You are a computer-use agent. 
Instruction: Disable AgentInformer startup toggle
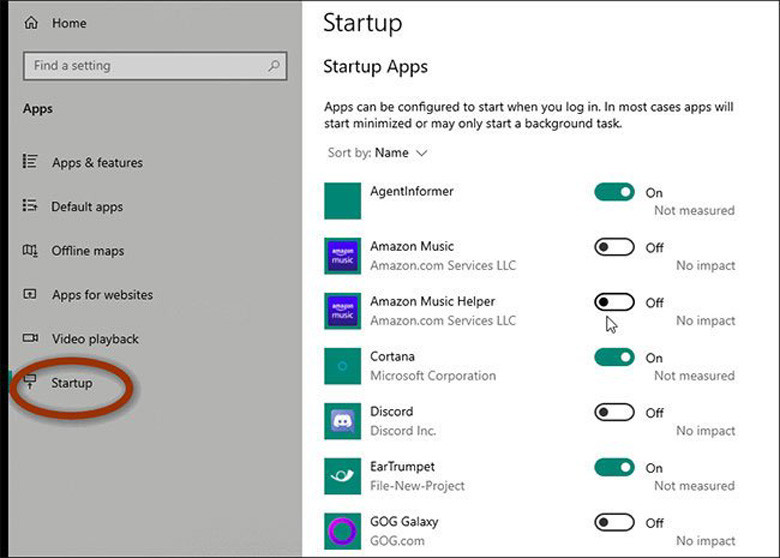614,192
